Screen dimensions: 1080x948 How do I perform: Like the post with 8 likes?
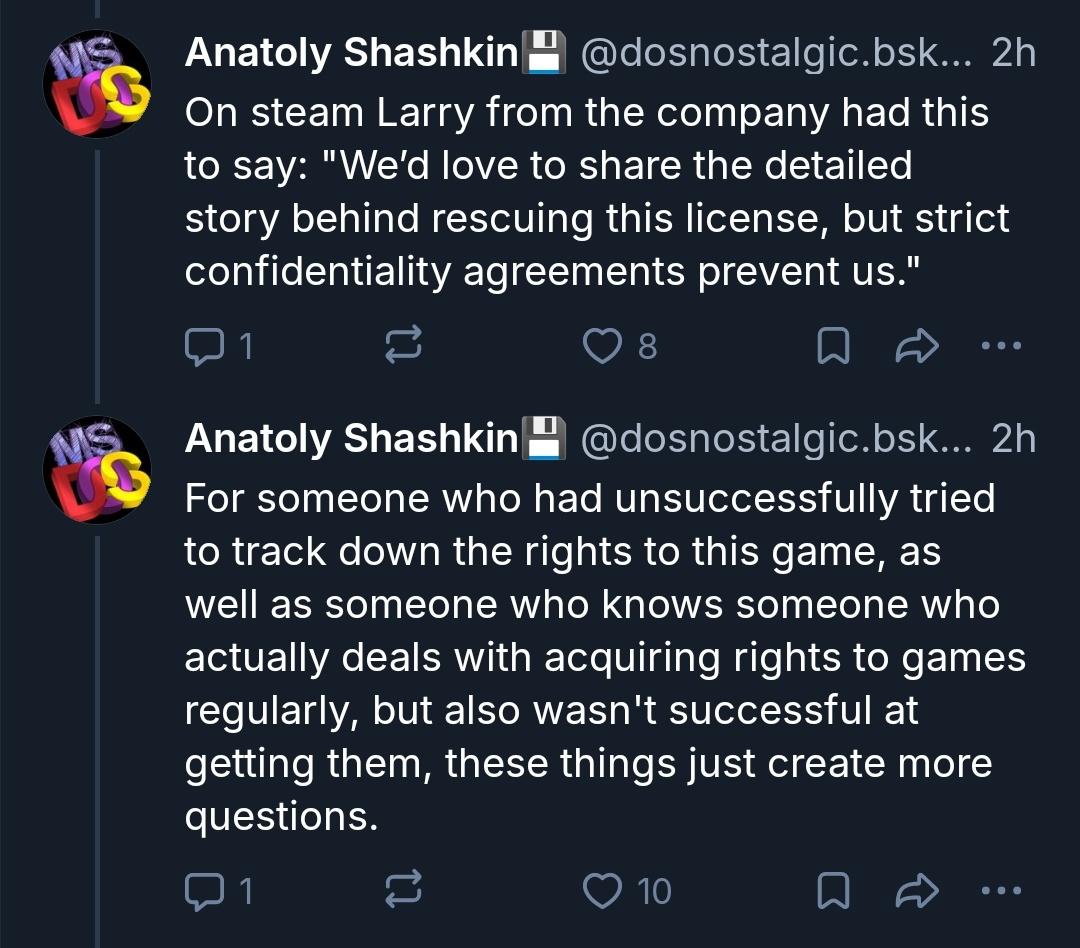coord(603,346)
